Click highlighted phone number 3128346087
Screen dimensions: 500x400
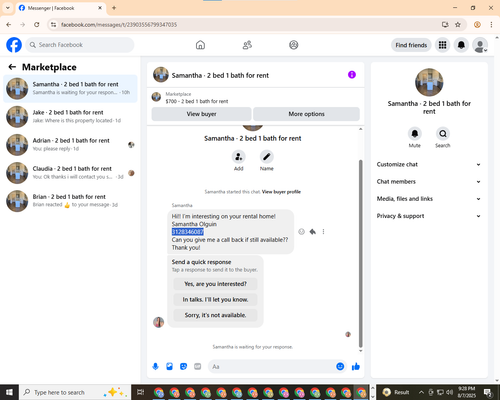tap(188, 232)
